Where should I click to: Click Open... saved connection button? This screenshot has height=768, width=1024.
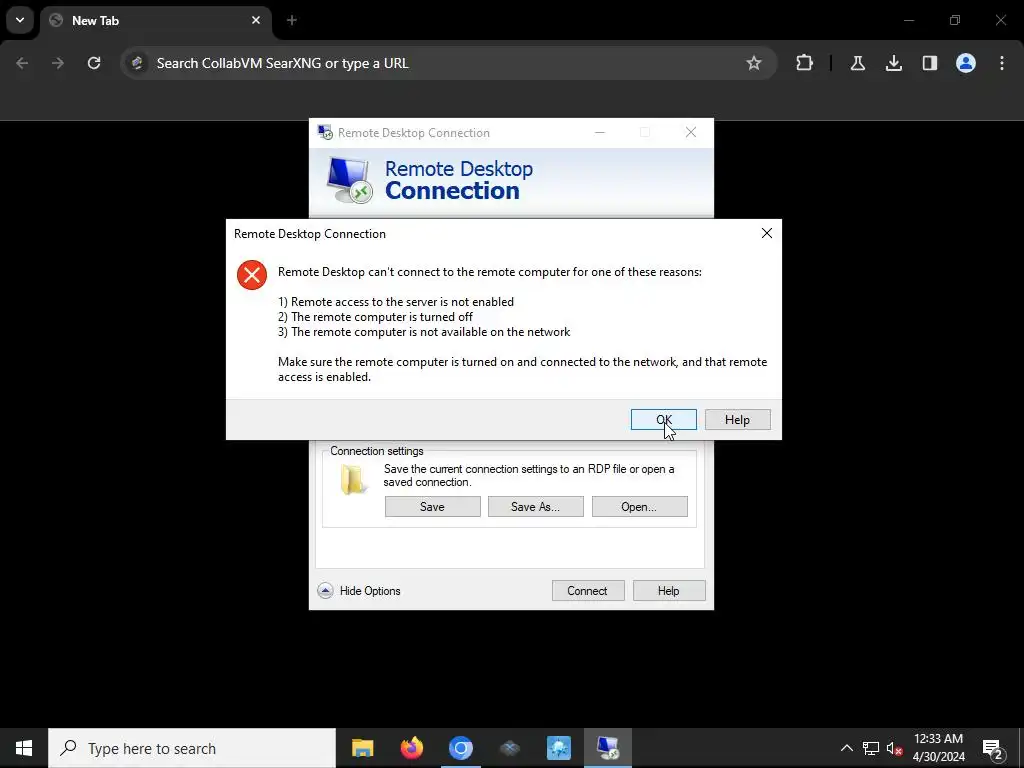click(639, 506)
